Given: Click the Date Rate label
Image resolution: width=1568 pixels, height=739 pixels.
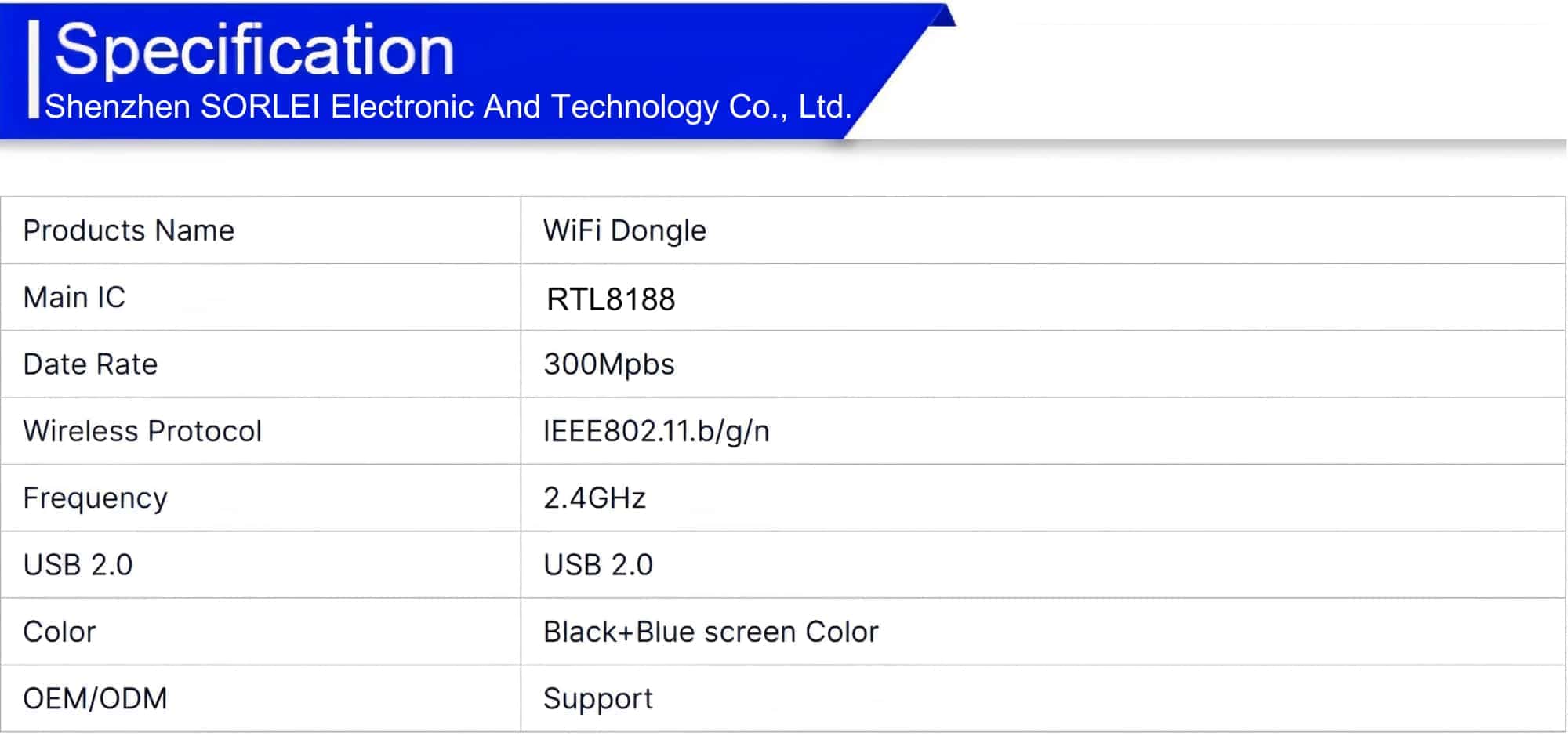Looking at the screenshot, I should coord(90,364).
